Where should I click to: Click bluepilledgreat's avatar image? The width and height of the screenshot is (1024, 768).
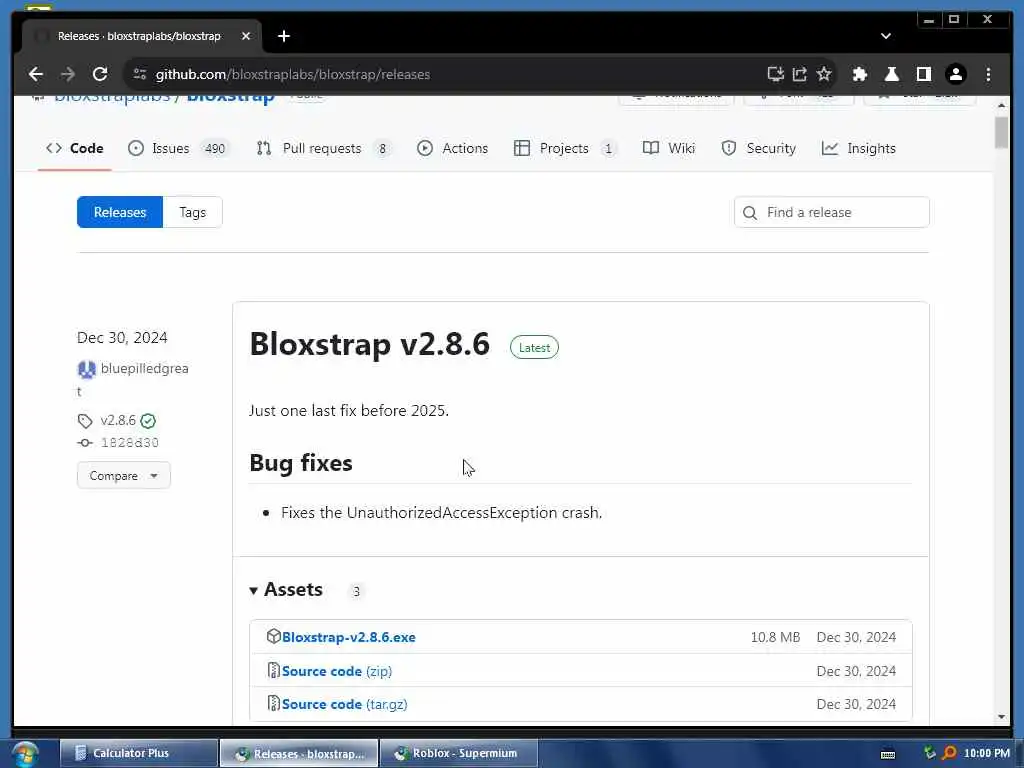point(86,370)
